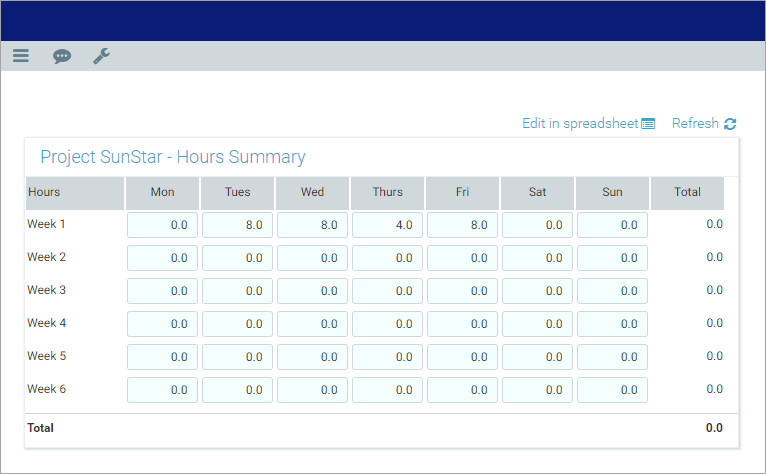The height and width of the screenshot is (474, 766).
Task: Click the Total column header
Action: [x=687, y=192]
